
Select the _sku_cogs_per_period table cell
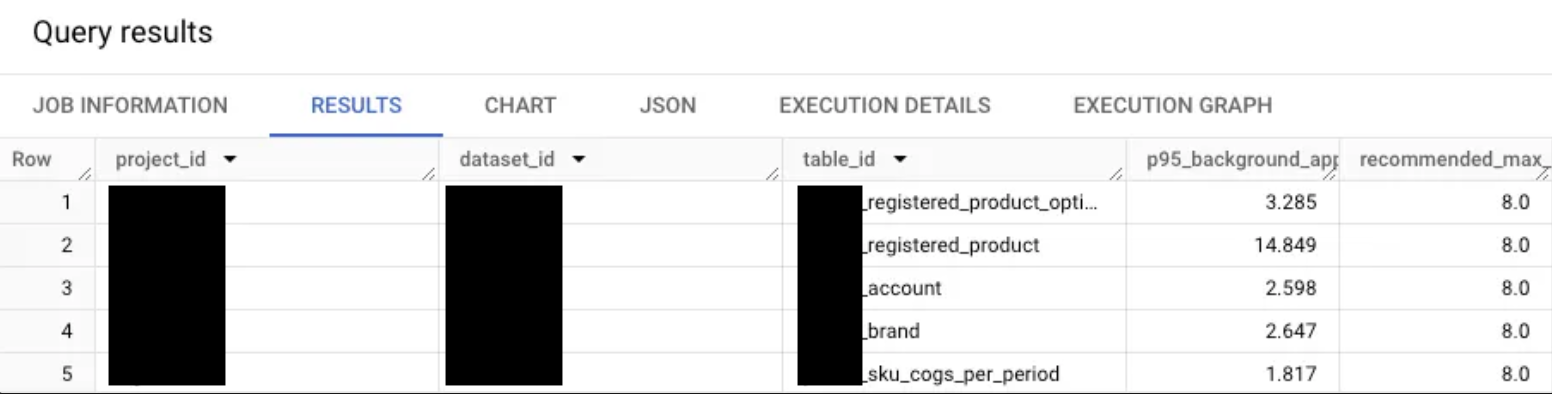[956, 374]
